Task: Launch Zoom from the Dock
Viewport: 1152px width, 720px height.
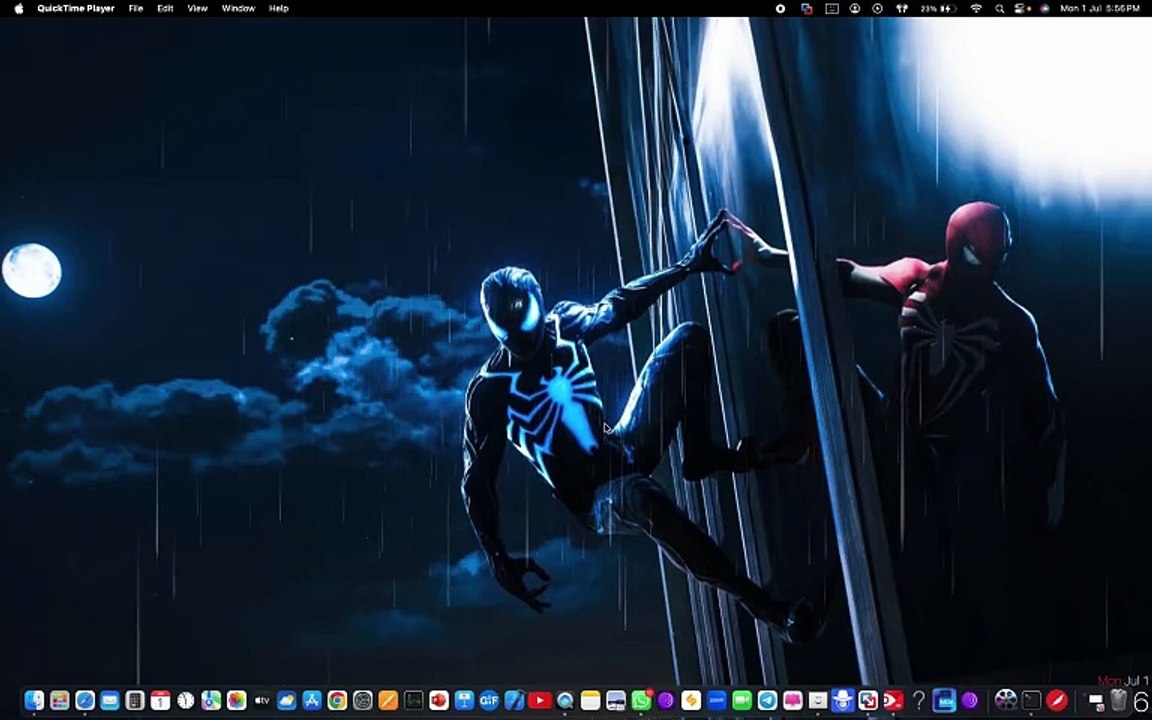Action: (x=716, y=700)
